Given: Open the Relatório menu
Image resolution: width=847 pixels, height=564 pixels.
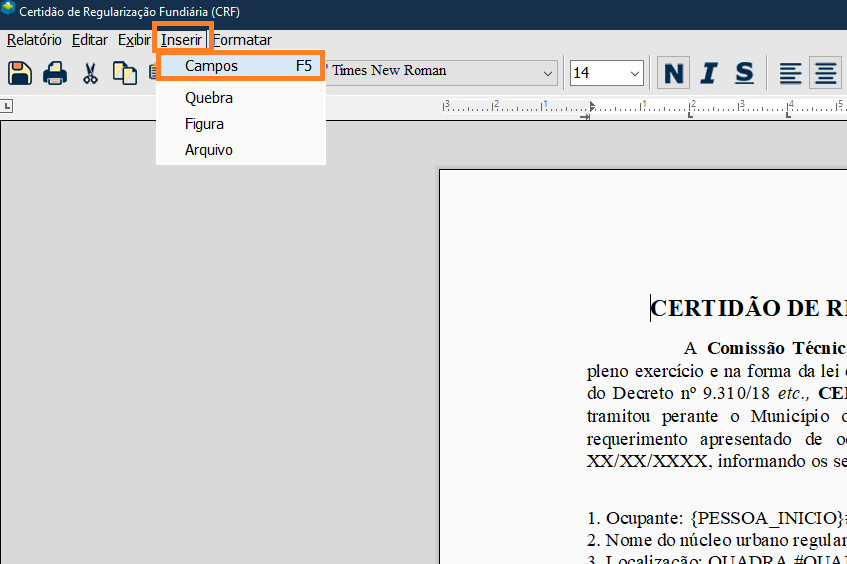Looking at the screenshot, I should coord(34,40).
